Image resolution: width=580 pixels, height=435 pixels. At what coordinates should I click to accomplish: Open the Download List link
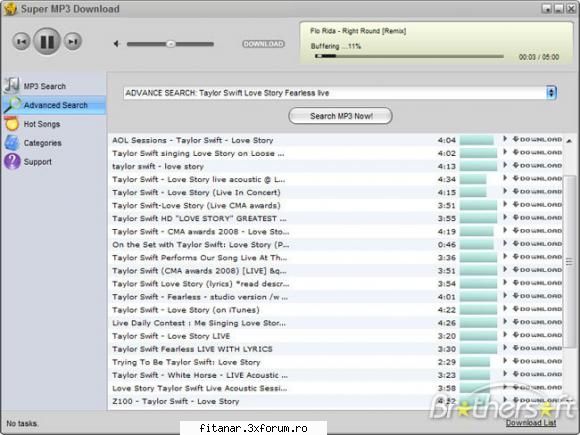(x=531, y=422)
